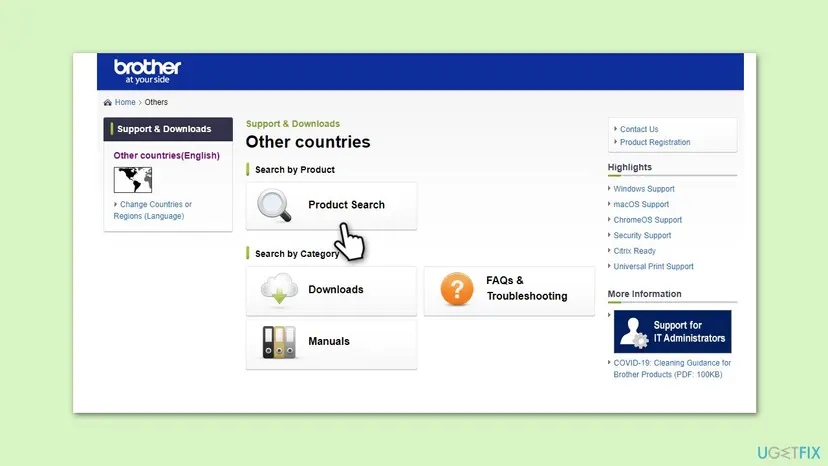Open Citrix Ready link
Image resolution: width=828 pixels, height=466 pixels.
pos(634,251)
